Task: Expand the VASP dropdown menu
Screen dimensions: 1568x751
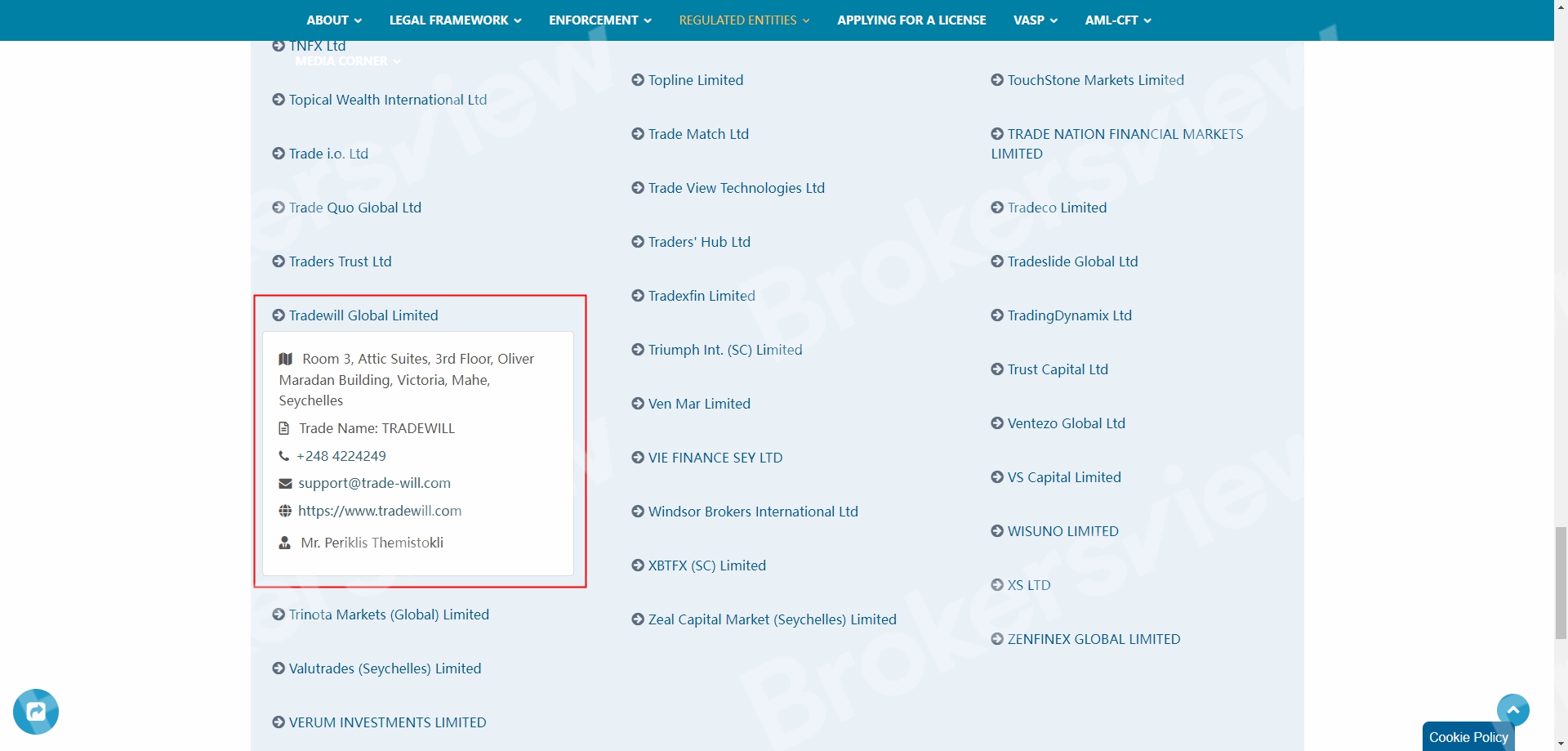Action: [1036, 20]
